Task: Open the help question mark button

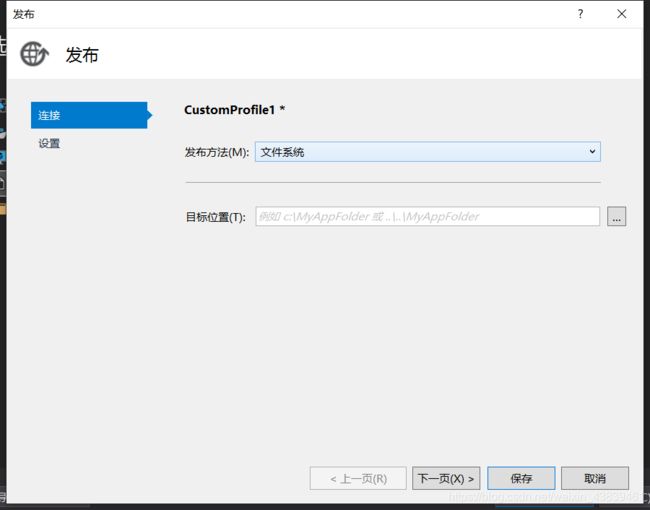Action: [x=580, y=14]
